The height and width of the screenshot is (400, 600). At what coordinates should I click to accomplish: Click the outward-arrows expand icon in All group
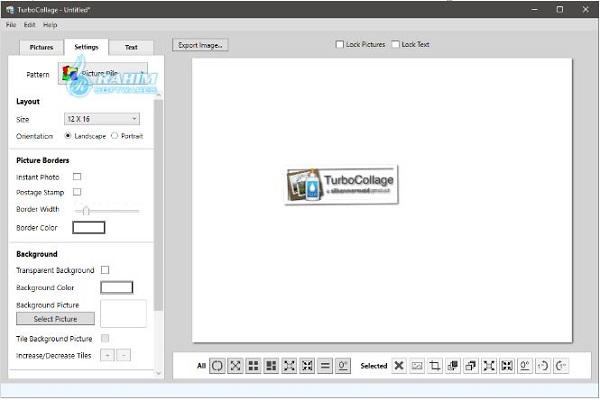[x=289, y=366]
